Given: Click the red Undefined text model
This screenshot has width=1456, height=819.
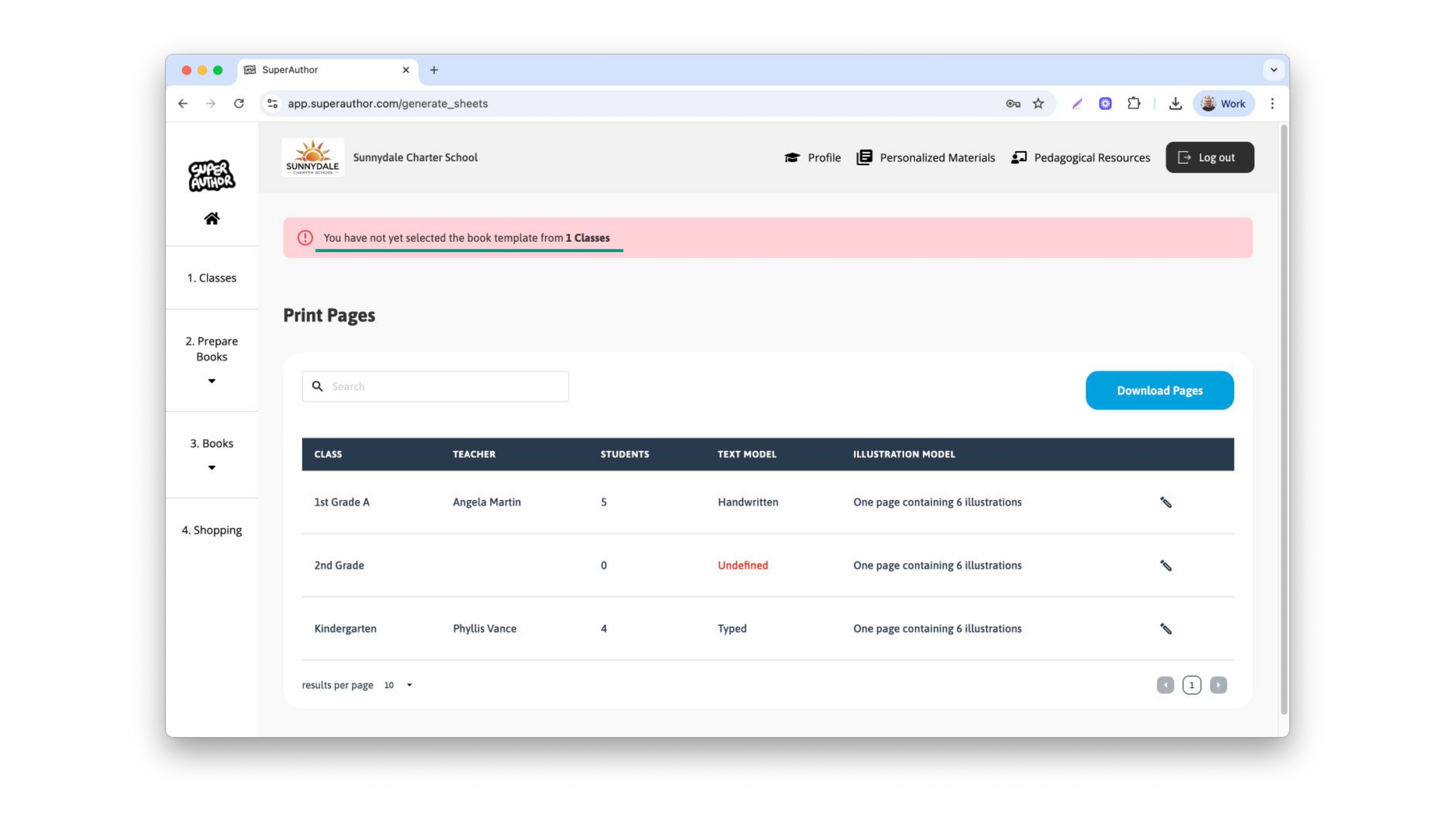Looking at the screenshot, I should click(x=743, y=565).
